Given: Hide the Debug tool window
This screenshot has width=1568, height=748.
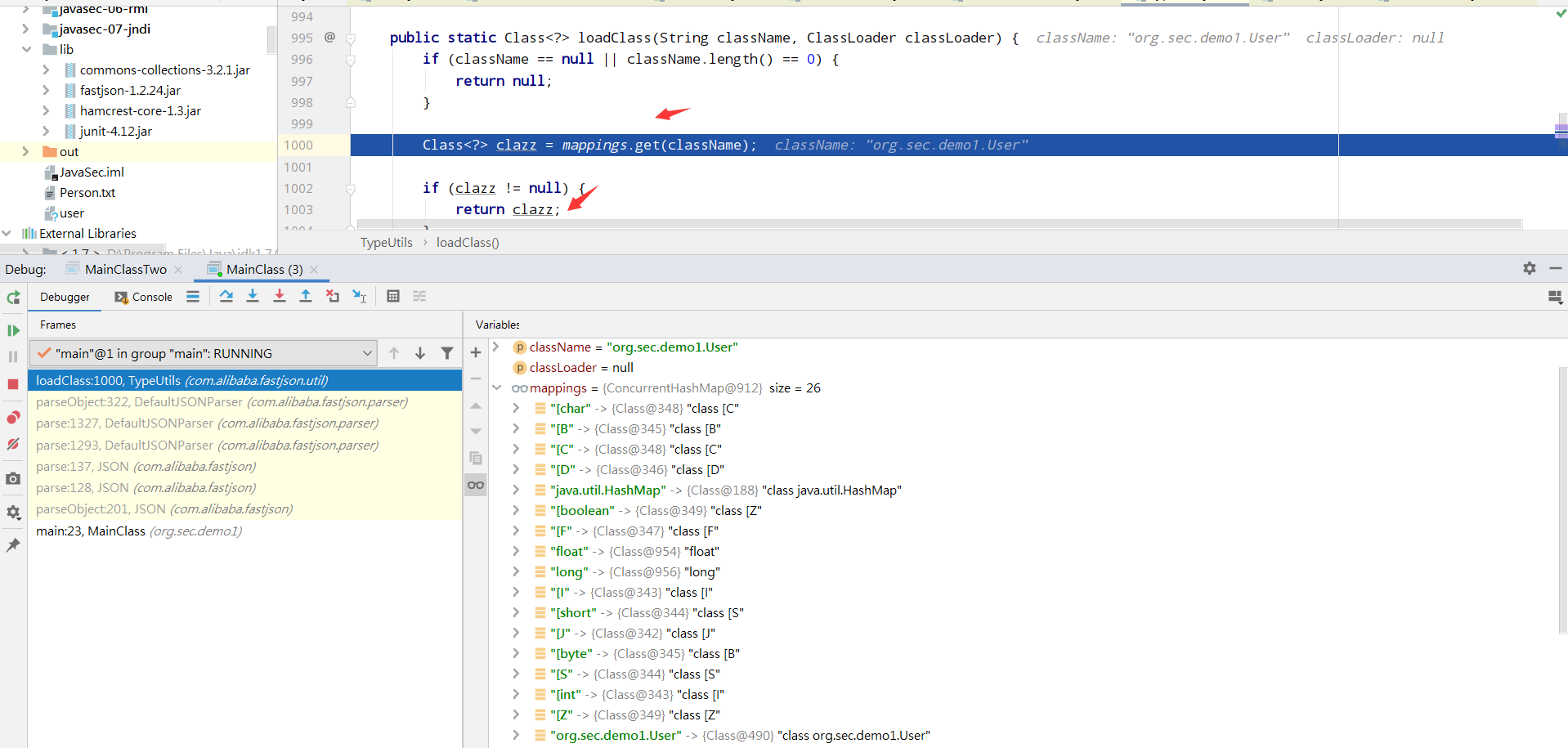Looking at the screenshot, I should coord(1556,268).
